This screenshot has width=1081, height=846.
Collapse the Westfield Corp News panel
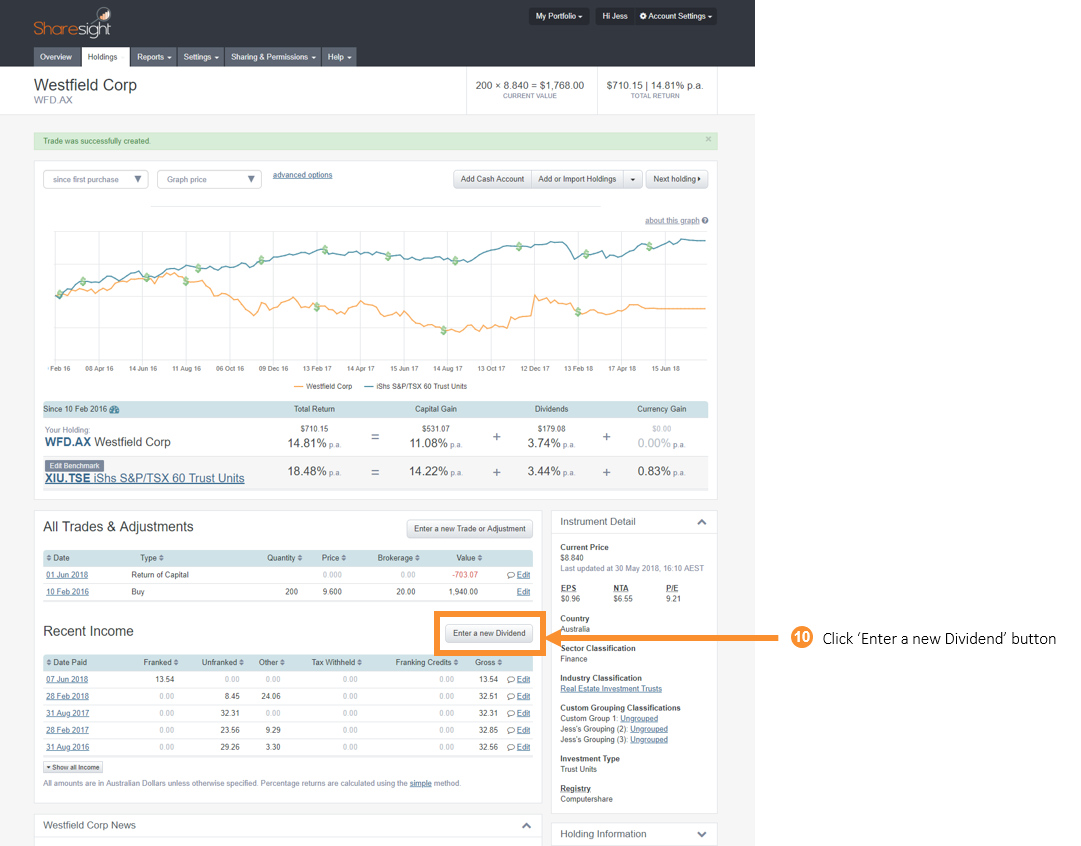(526, 825)
